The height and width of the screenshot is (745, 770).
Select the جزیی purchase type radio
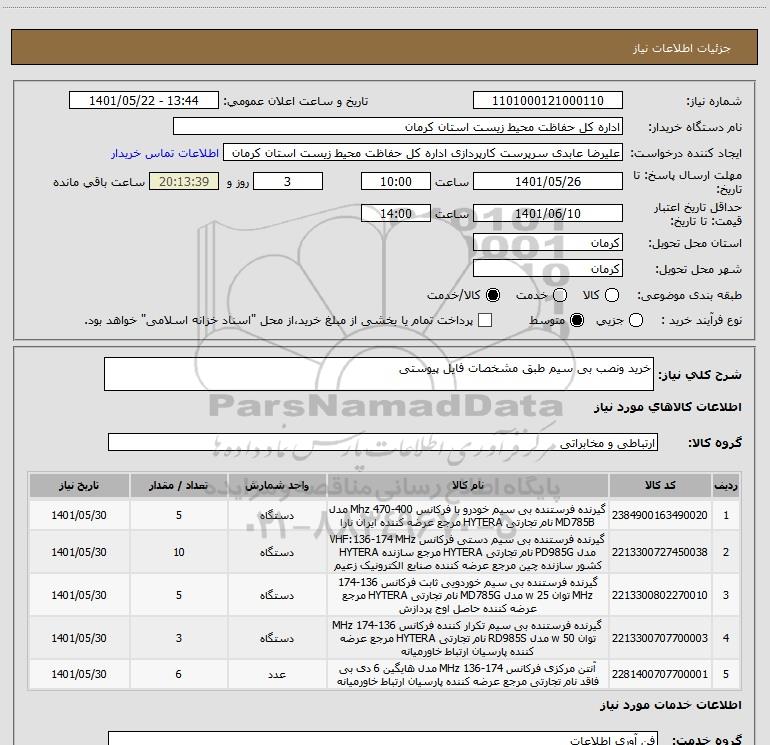click(635, 320)
